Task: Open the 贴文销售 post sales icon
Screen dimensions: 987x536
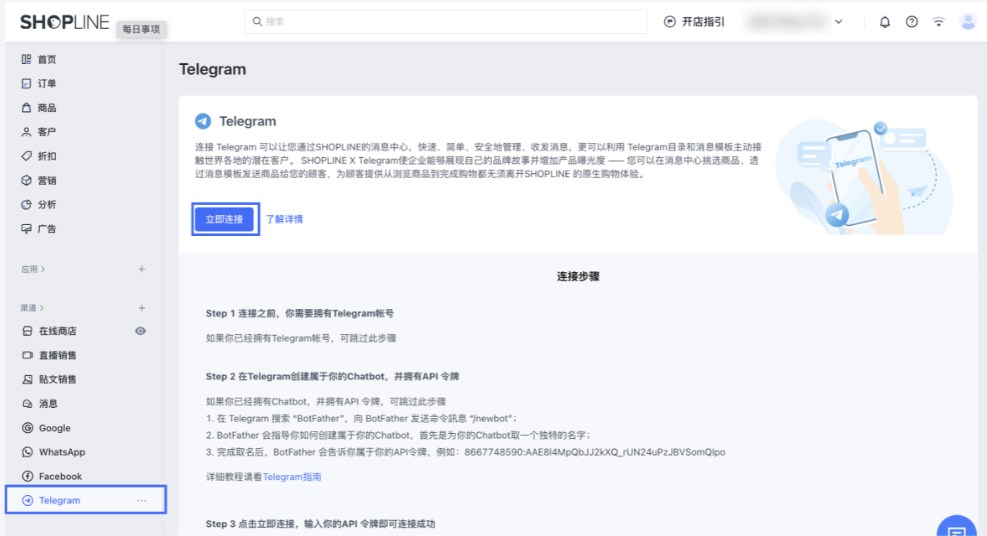Action: (x=27, y=379)
